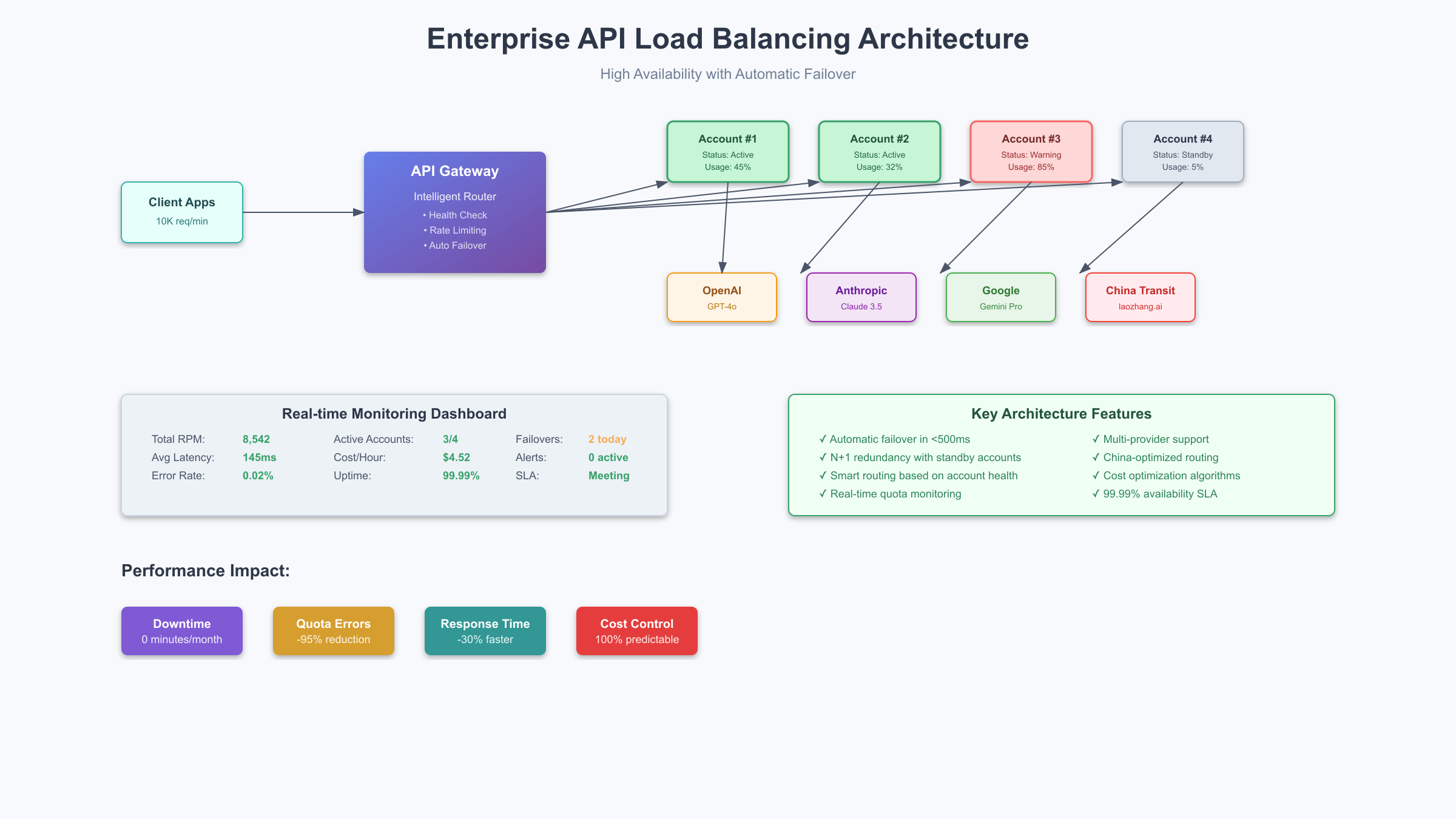Select the Alerts value '0 active'
The image size is (1456, 819).
[x=608, y=457]
